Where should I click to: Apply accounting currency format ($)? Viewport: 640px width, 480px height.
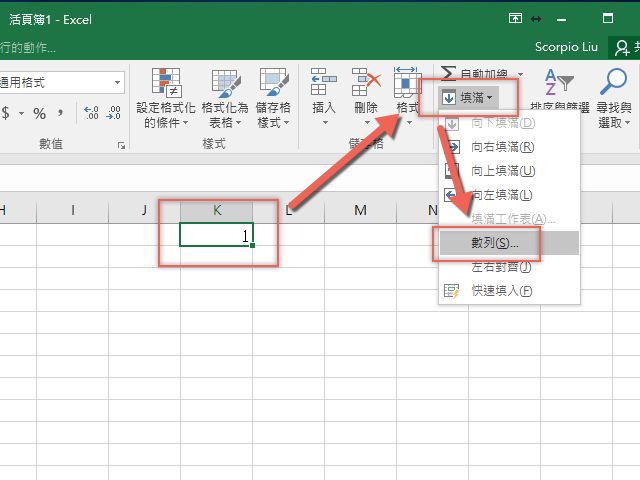pyautogui.click(x=5, y=113)
